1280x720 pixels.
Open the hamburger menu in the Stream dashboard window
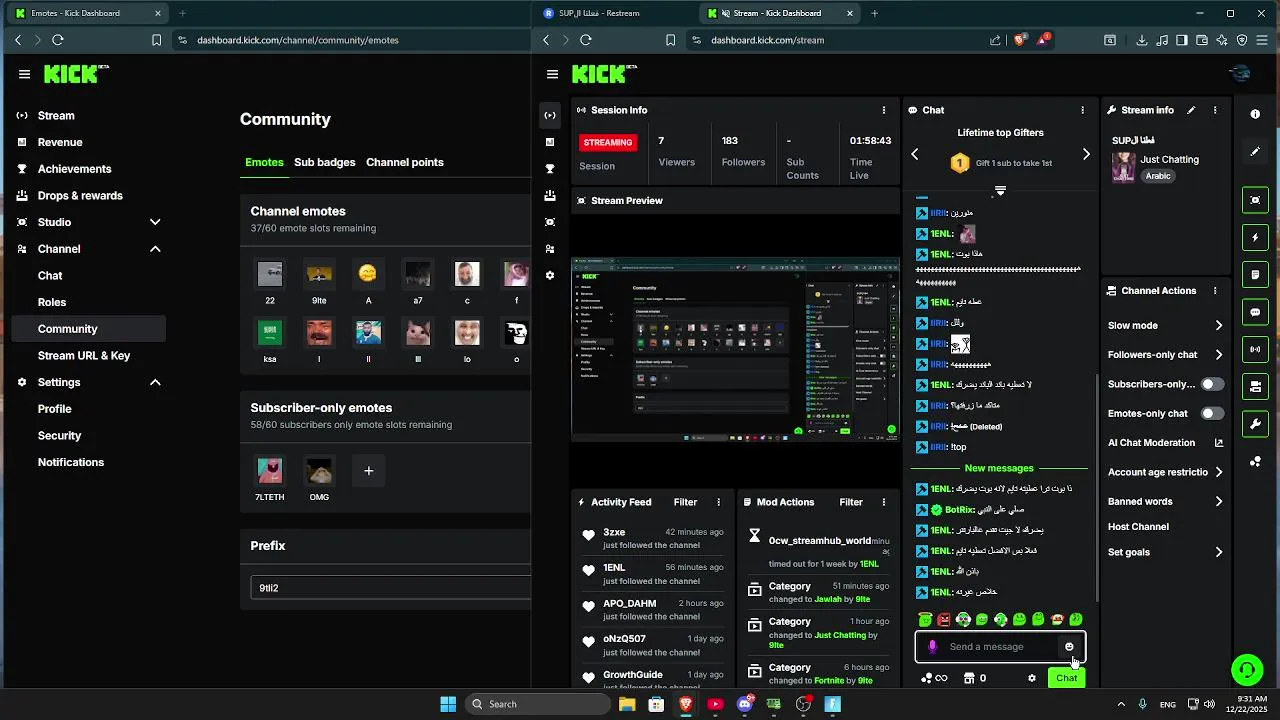coord(552,74)
